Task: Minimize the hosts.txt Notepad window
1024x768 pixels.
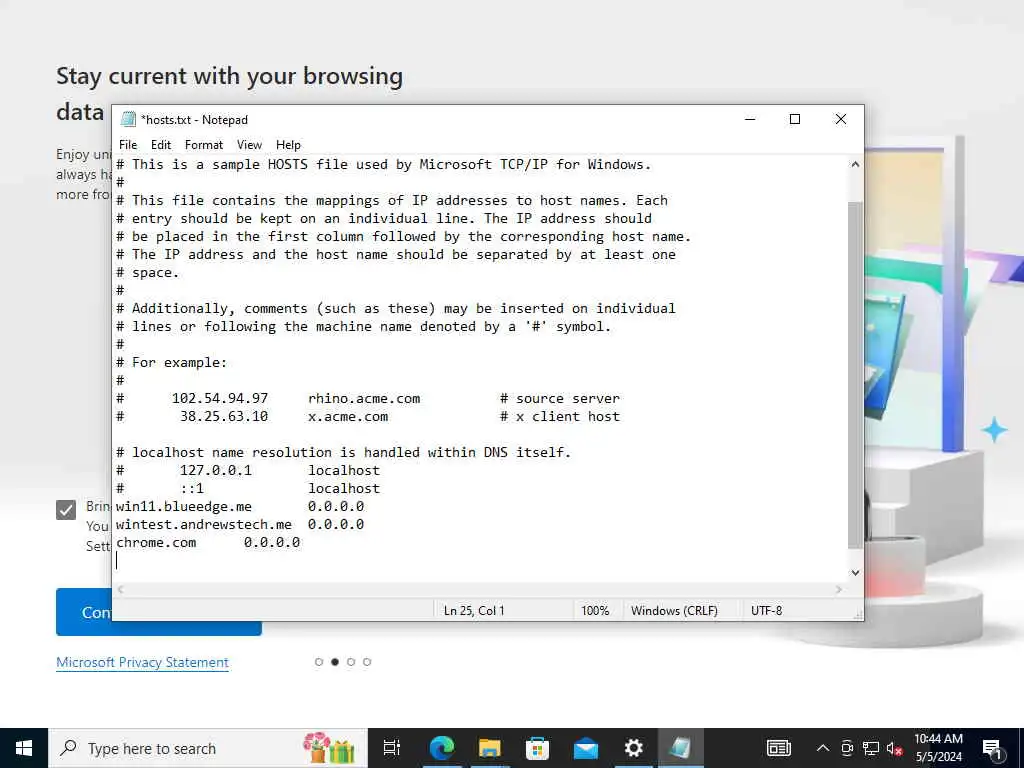Action: coord(750,119)
